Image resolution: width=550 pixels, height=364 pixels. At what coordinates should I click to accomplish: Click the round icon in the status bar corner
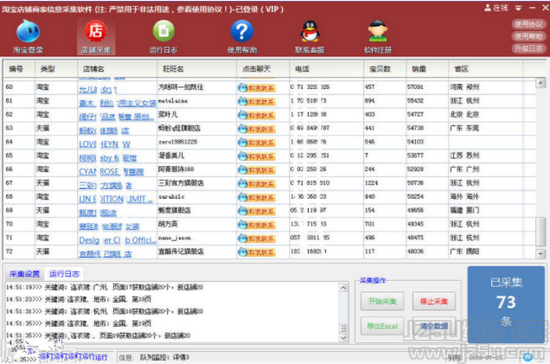tap(528, 357)
